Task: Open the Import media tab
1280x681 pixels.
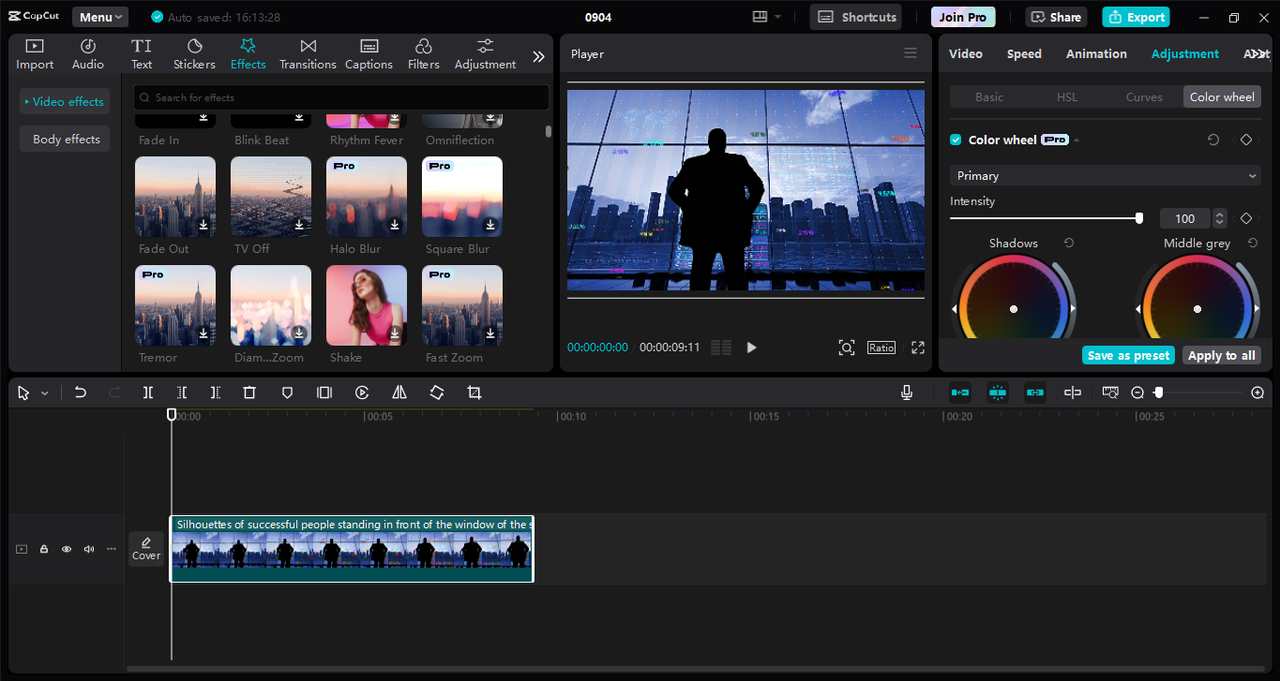Action: pyautogui.click(x=35, y=54)
